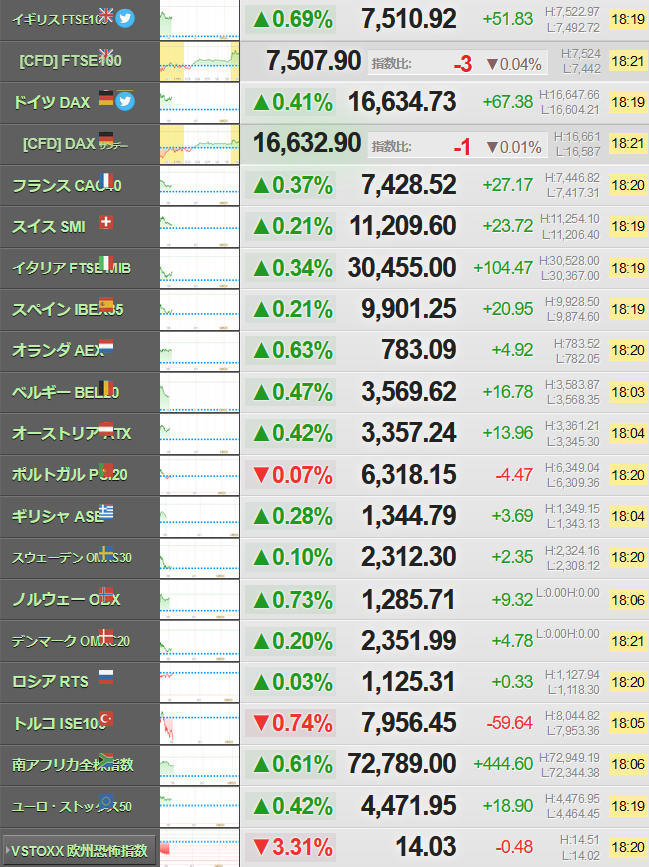Select the ユーロ・ストックス50 index name
Viewport: 649px width, 867px height.
pyautogui.click(x=72, y=807)
